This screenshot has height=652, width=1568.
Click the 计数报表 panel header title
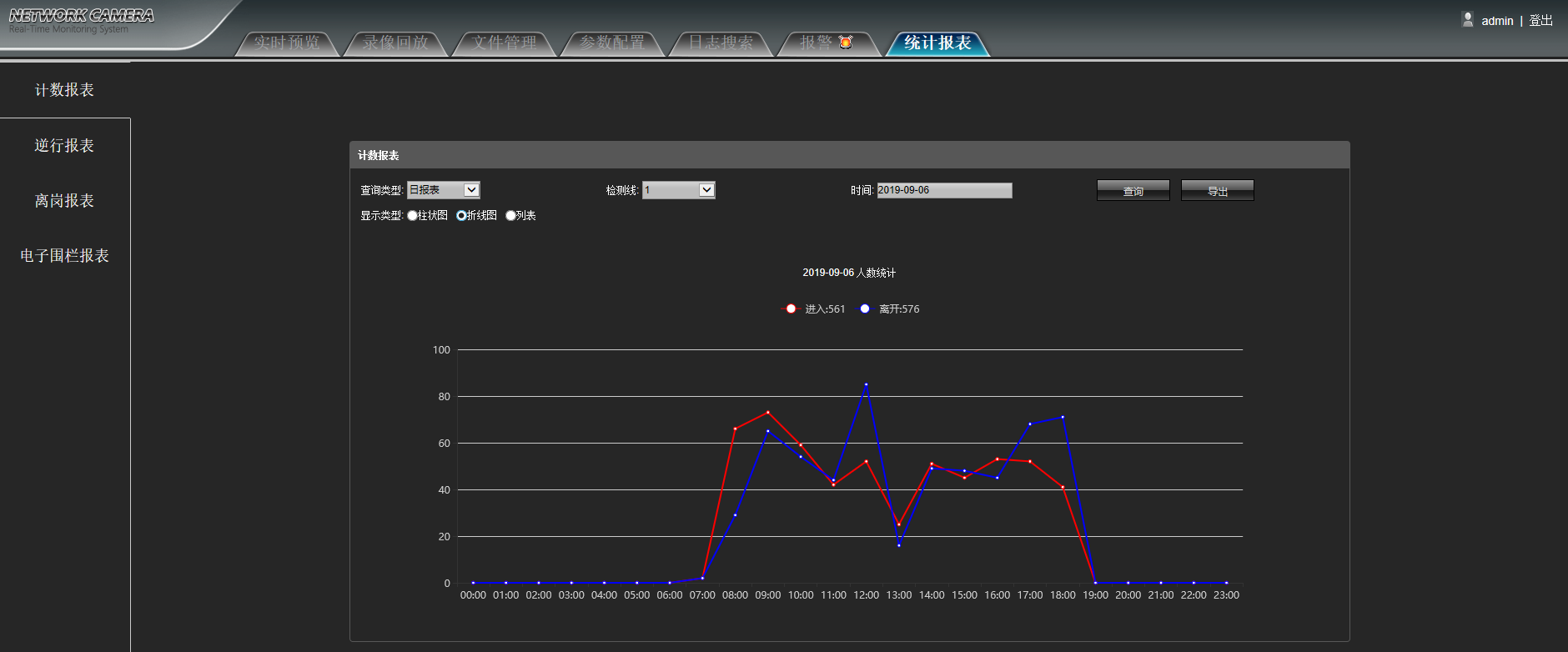[x=379, y=156]
